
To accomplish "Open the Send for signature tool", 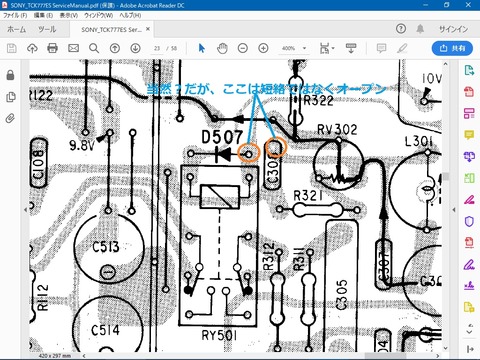I will pos(469,286).
